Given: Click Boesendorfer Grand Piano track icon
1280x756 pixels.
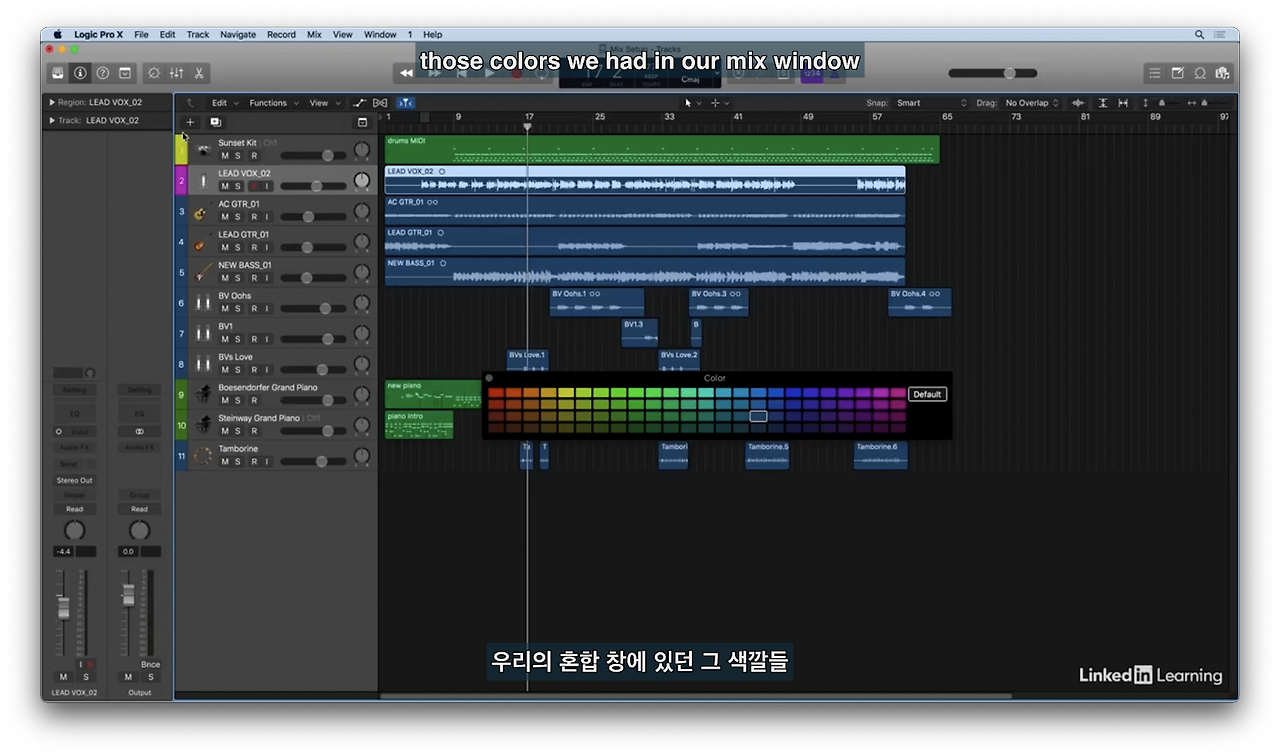Looking at the screenshot, I should (203, 395).
